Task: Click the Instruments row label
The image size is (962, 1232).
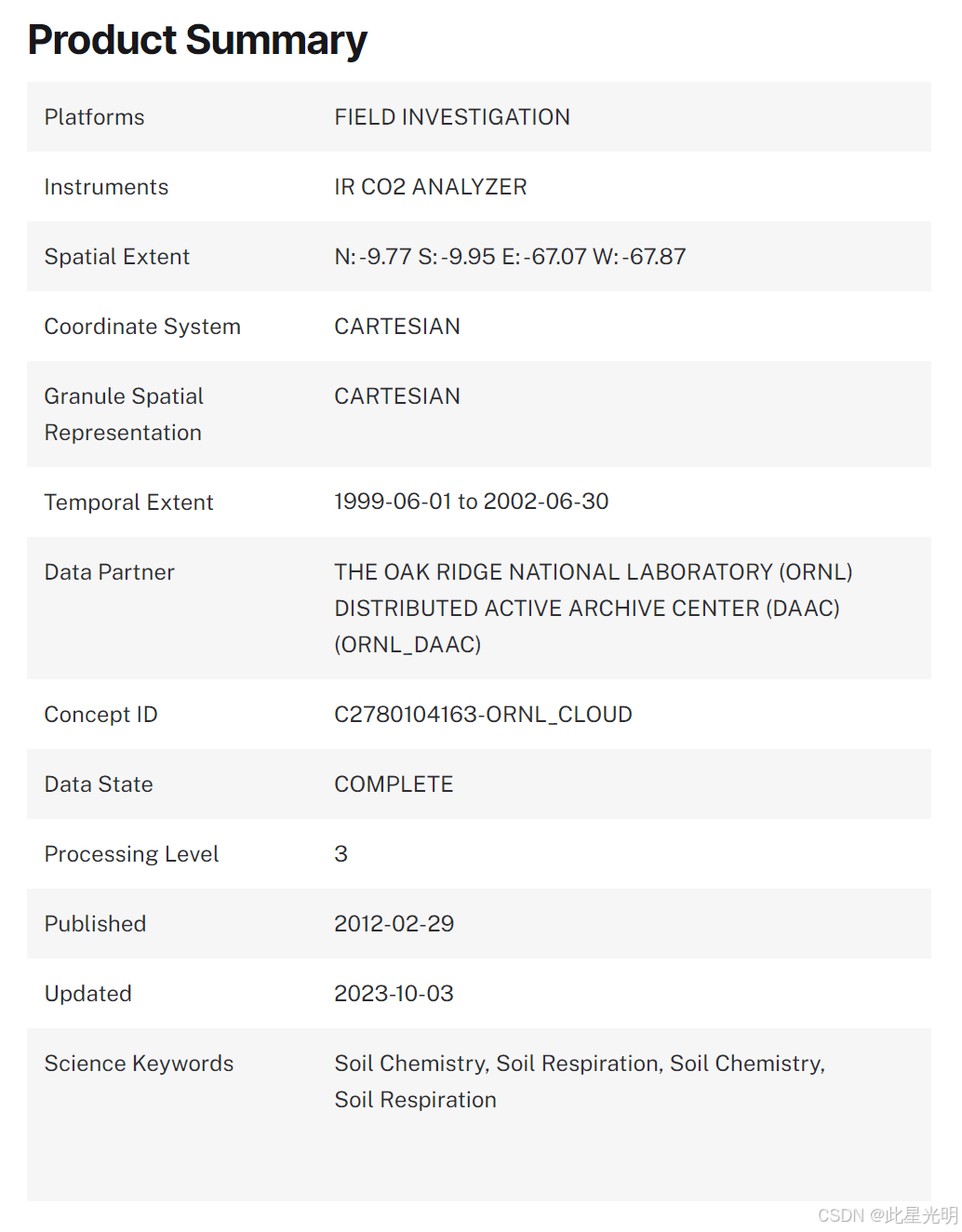Action: (x=106, y=187)
